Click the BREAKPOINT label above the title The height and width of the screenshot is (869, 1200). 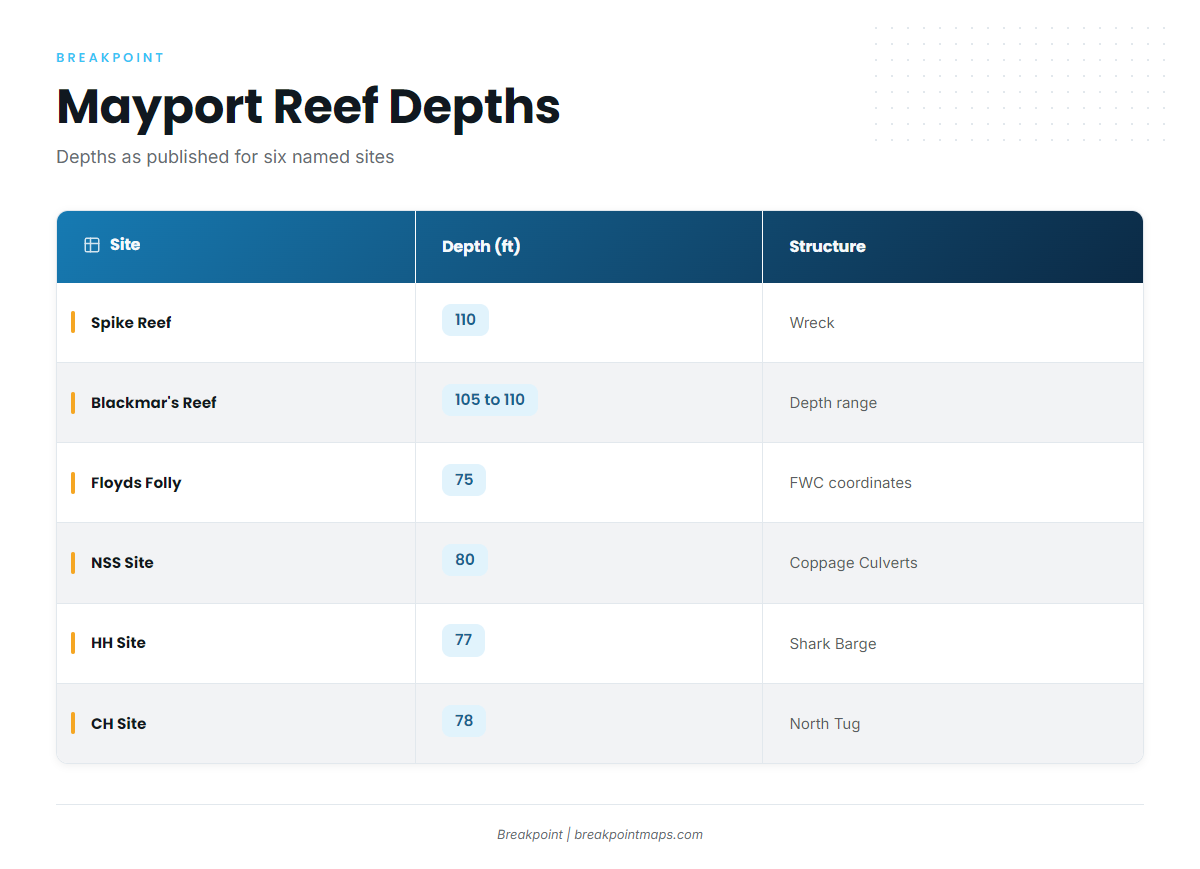(x=110, y=58)
